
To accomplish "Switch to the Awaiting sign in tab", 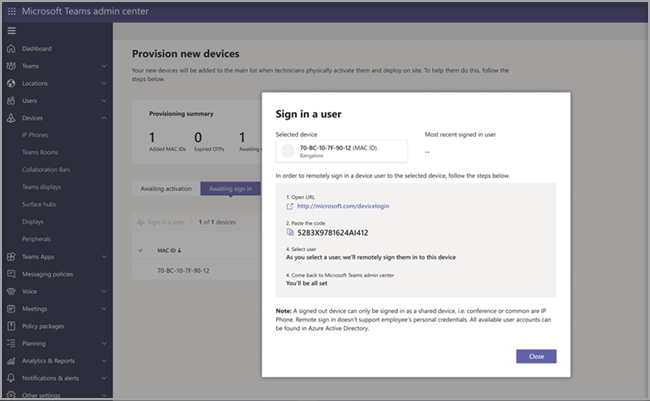I will pos(230,189).
